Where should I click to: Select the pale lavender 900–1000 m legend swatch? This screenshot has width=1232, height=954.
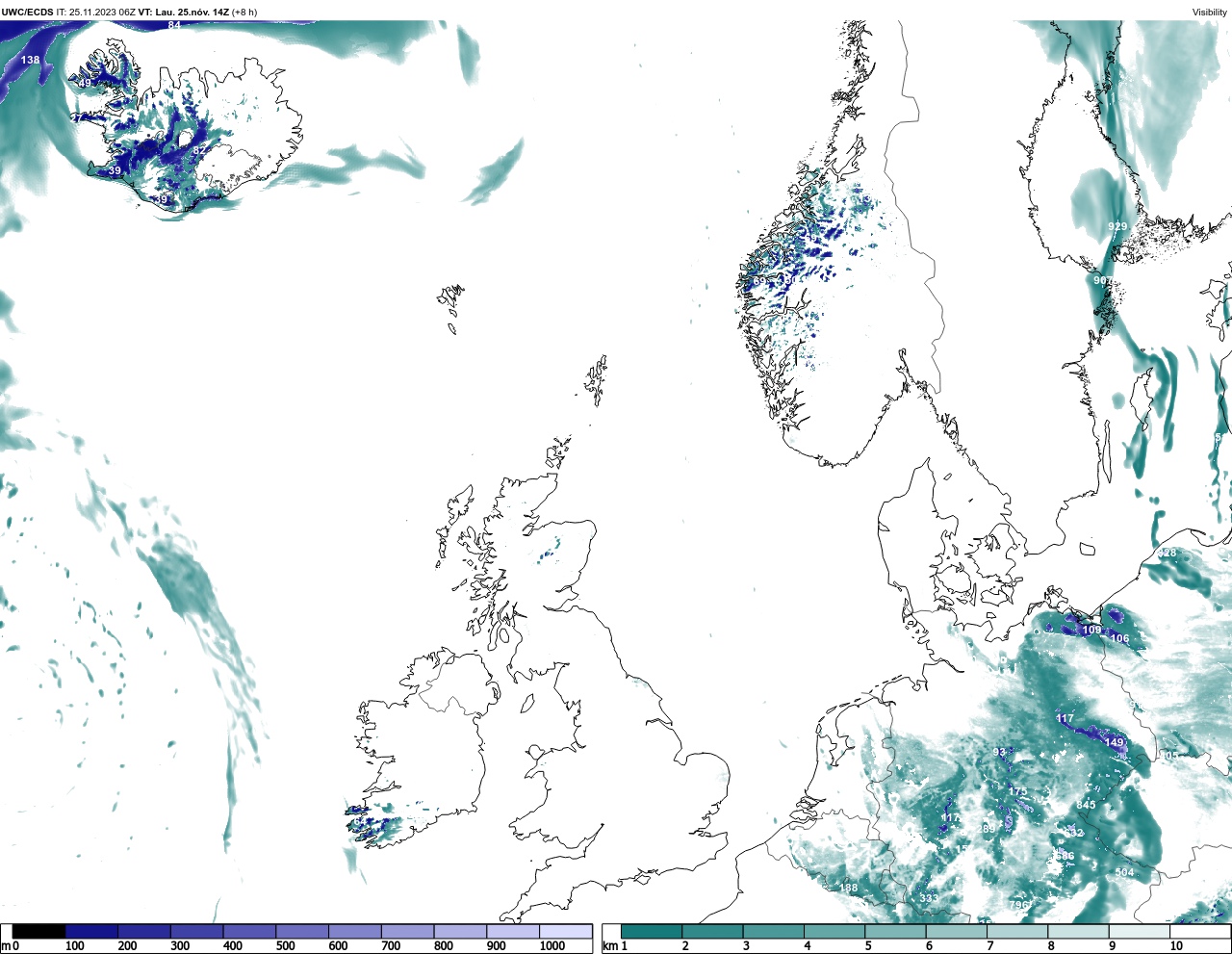(x=513, y=932)
